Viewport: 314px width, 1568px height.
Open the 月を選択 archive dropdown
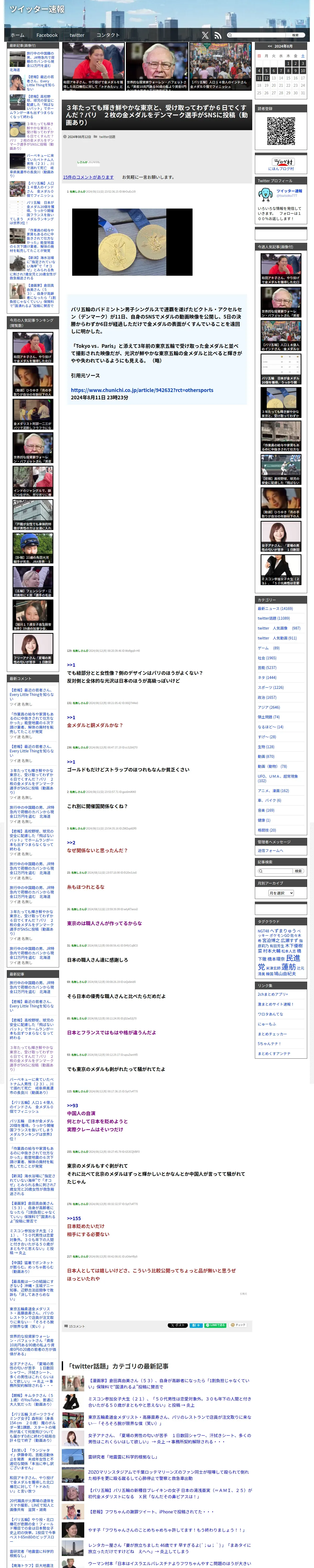click(x=281, y=893)
